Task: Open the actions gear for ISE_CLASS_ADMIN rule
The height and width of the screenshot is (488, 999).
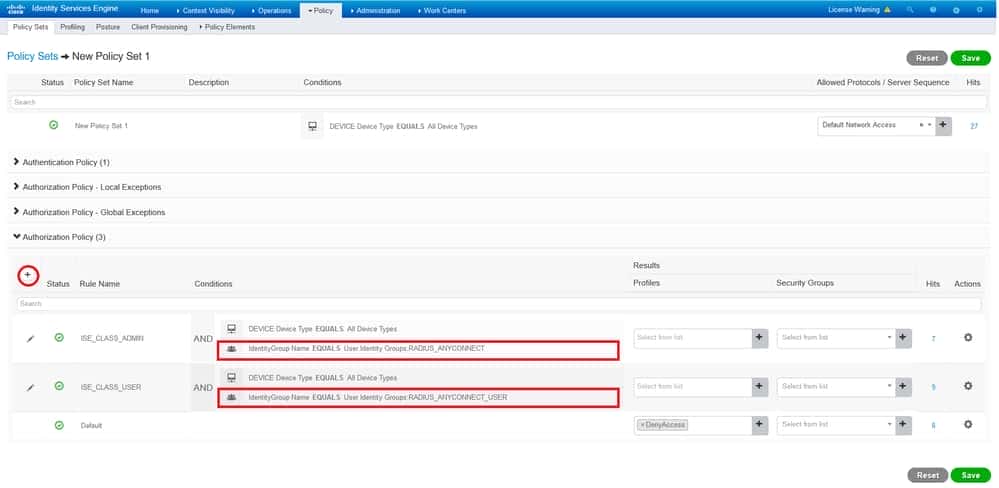Action: click(x=968, y=338)
